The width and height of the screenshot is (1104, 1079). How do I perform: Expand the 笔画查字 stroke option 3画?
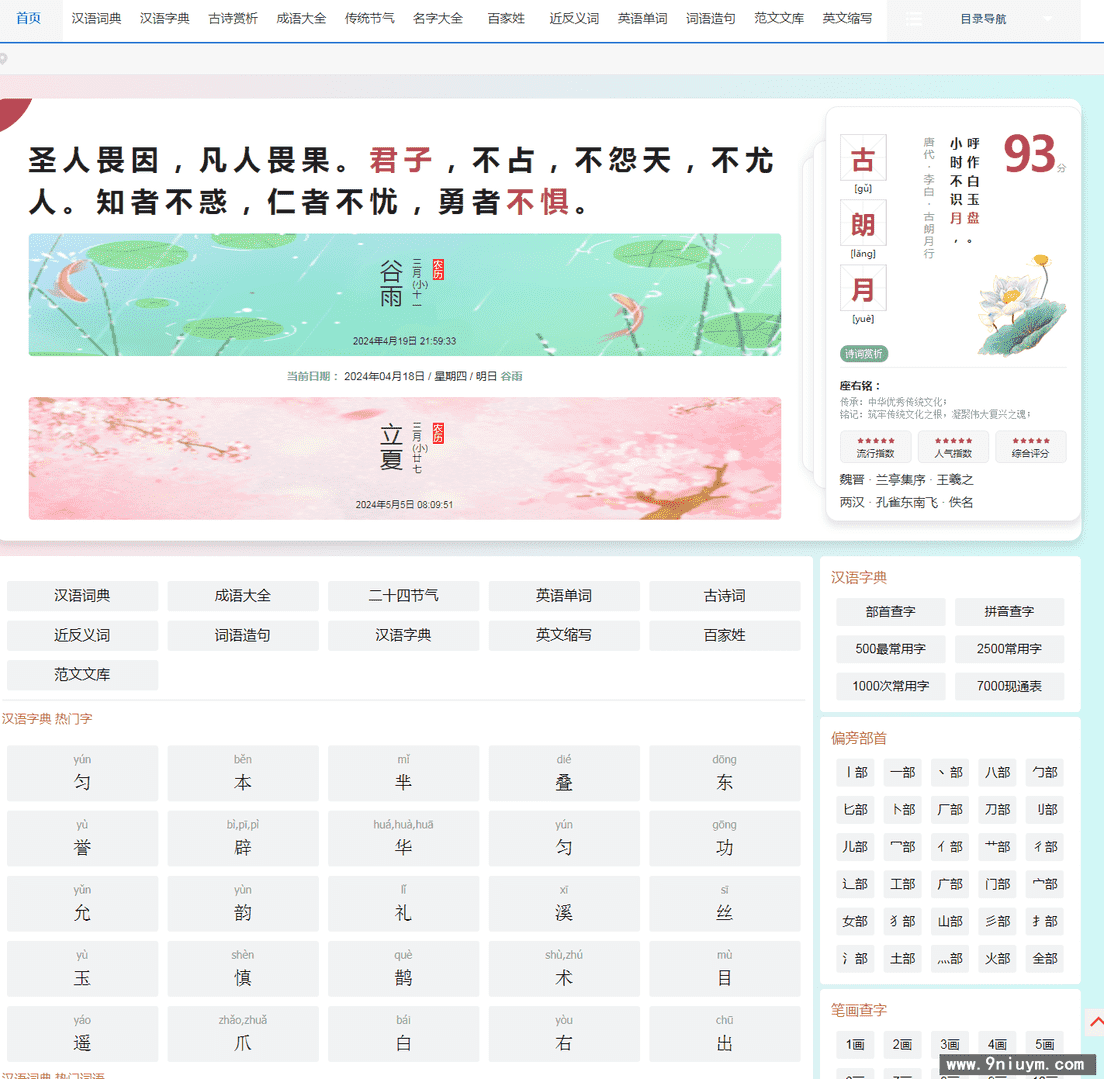click(950, 1044)
